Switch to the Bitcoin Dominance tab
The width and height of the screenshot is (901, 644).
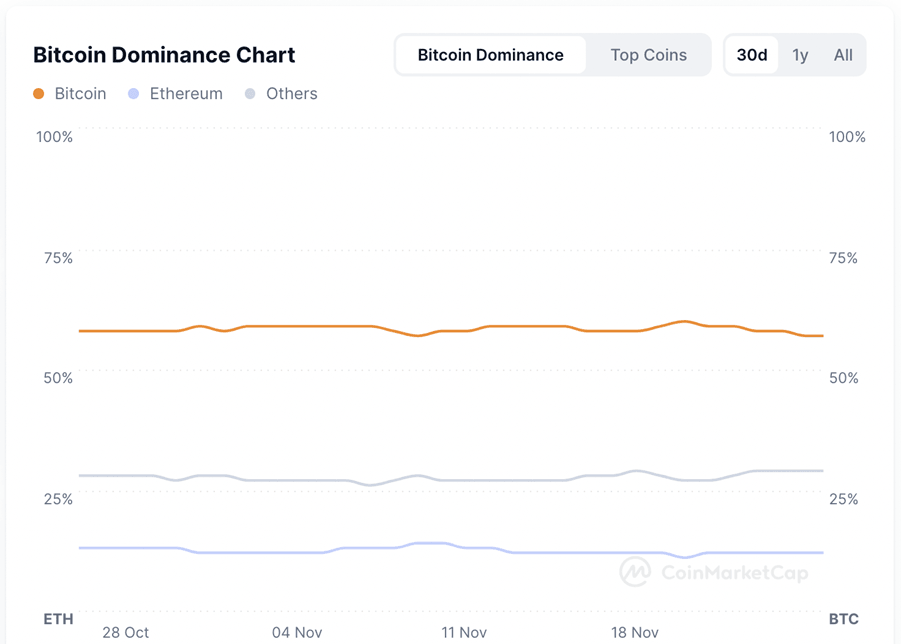(490, 55)
